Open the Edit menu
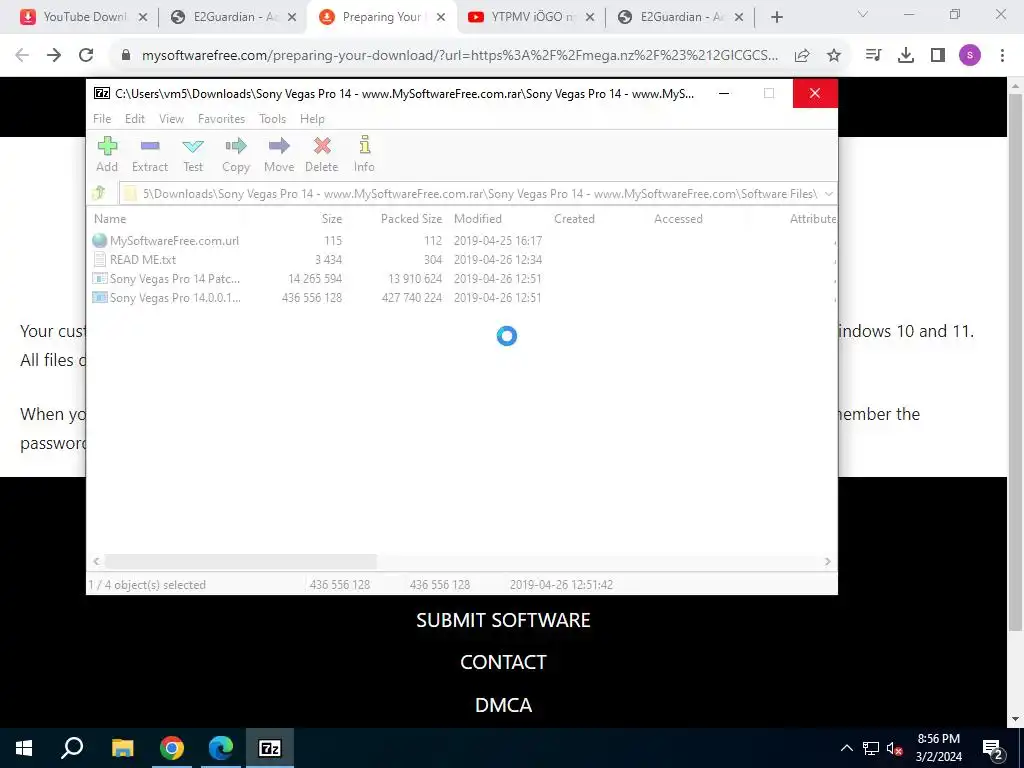This screenshot has height=768, width=1024. pyautogui.click(x=135, y=119)
